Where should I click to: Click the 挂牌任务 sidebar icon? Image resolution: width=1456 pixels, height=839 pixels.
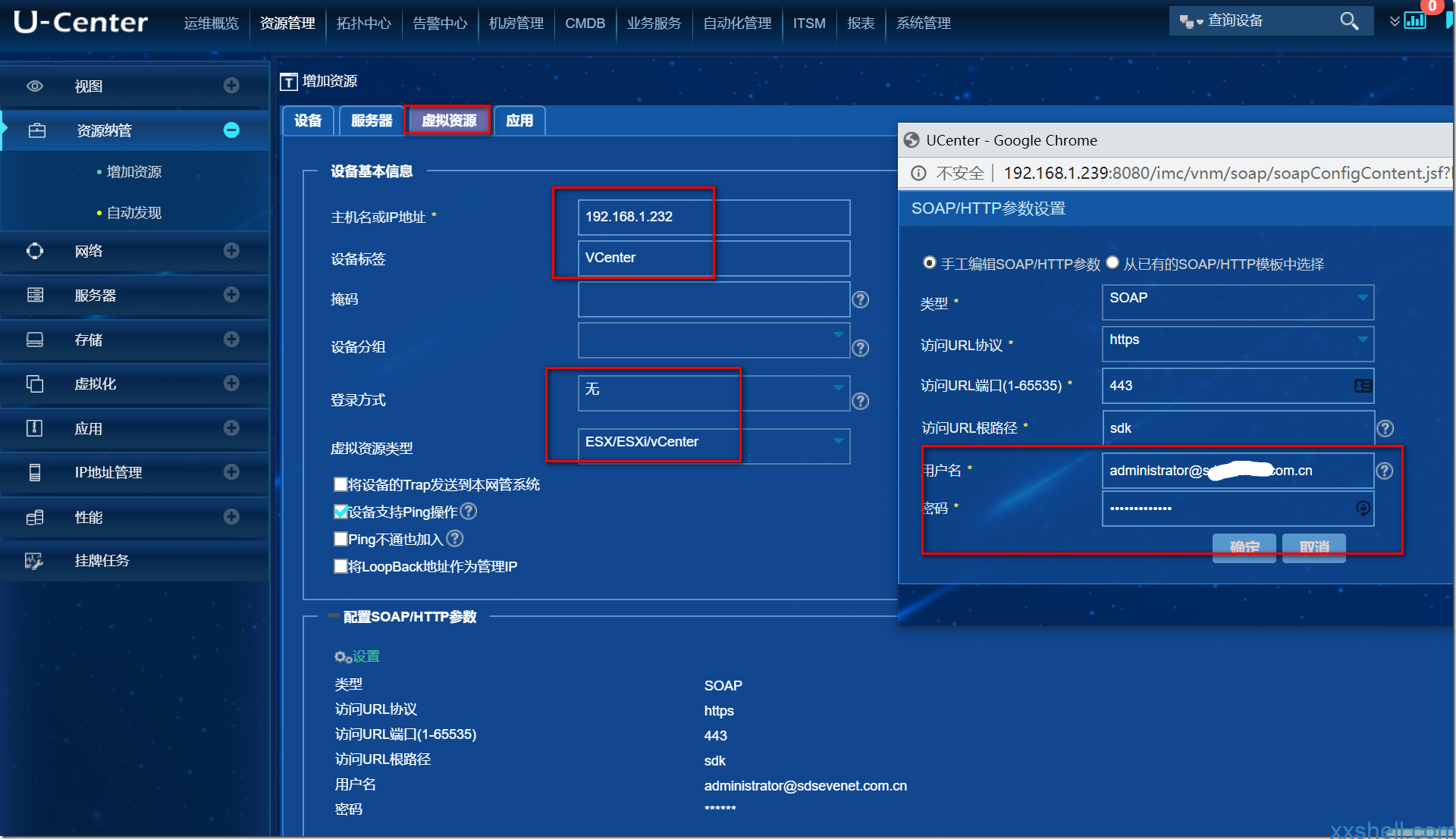pyautogui.click(x=34, y=561)
